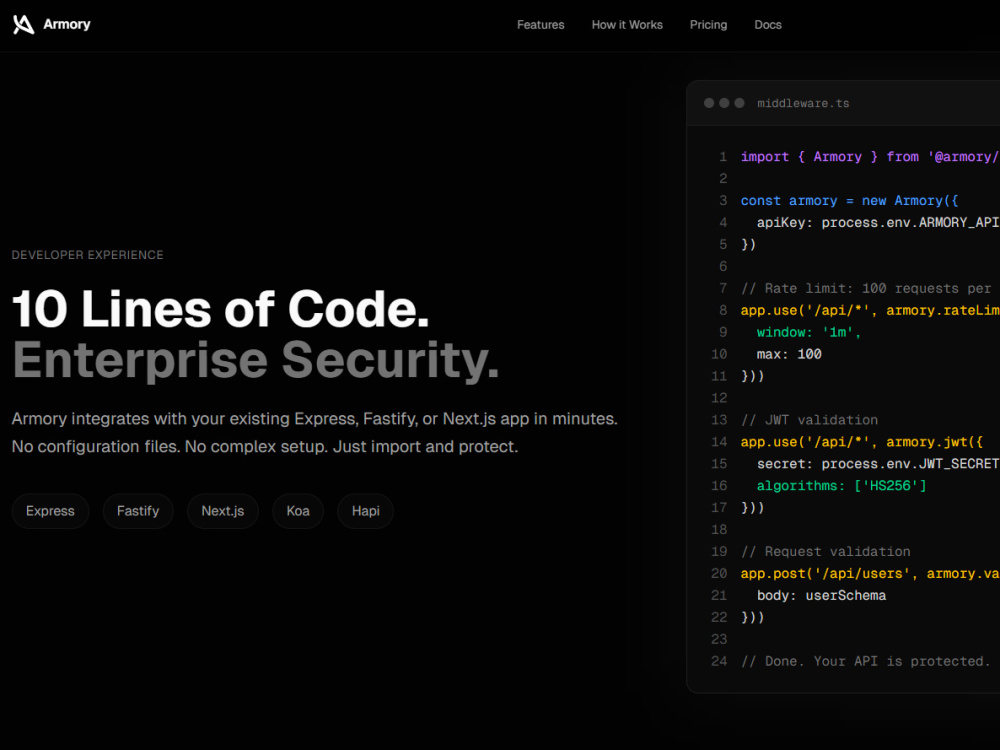The width and height of the screenshot is (1000, 750).
Task: Click code line 'apiKey: process.env.ARMORY_API'
Action: tap(878, 223)
